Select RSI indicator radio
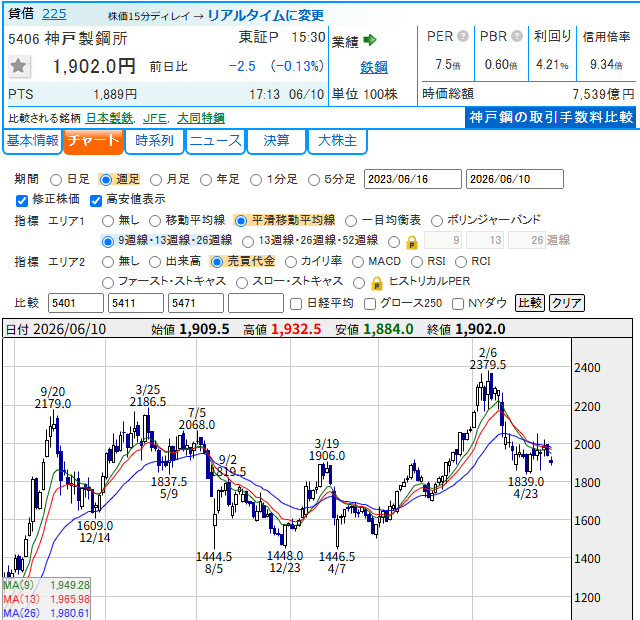The image size is (640, 620). click(417, 262)
